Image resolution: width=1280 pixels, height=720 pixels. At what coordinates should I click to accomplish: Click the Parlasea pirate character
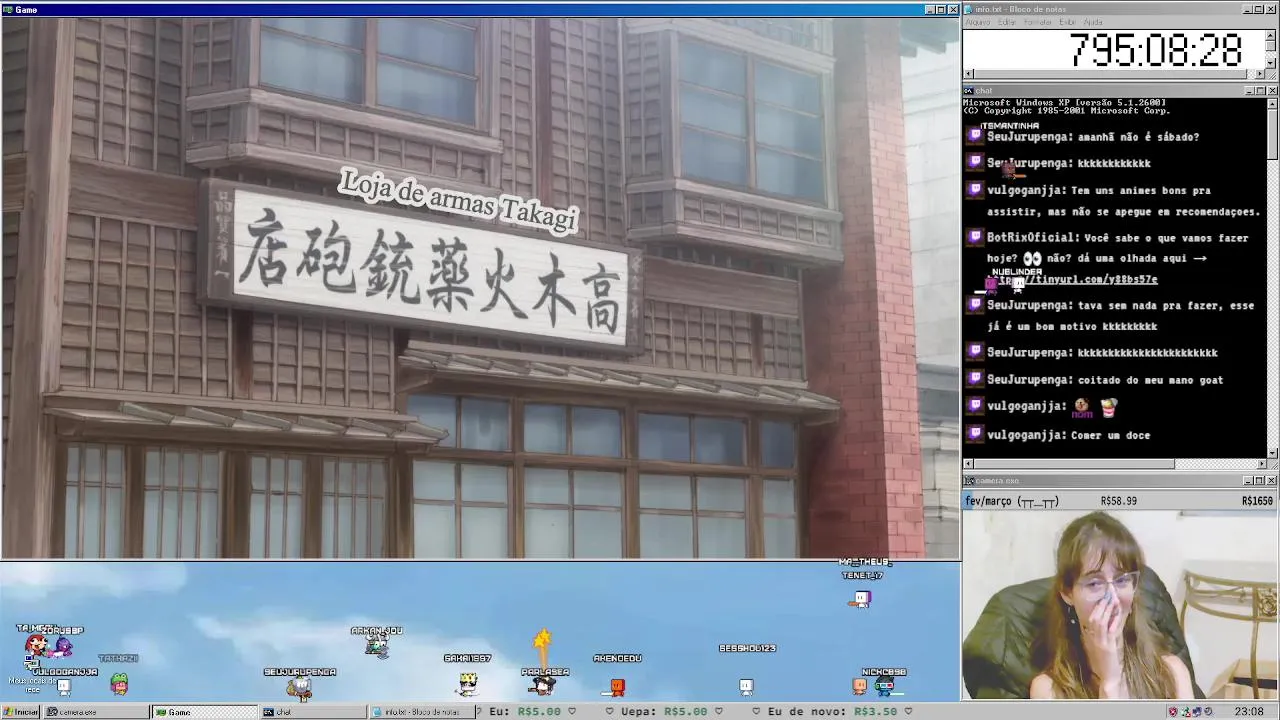click(543, 685)
